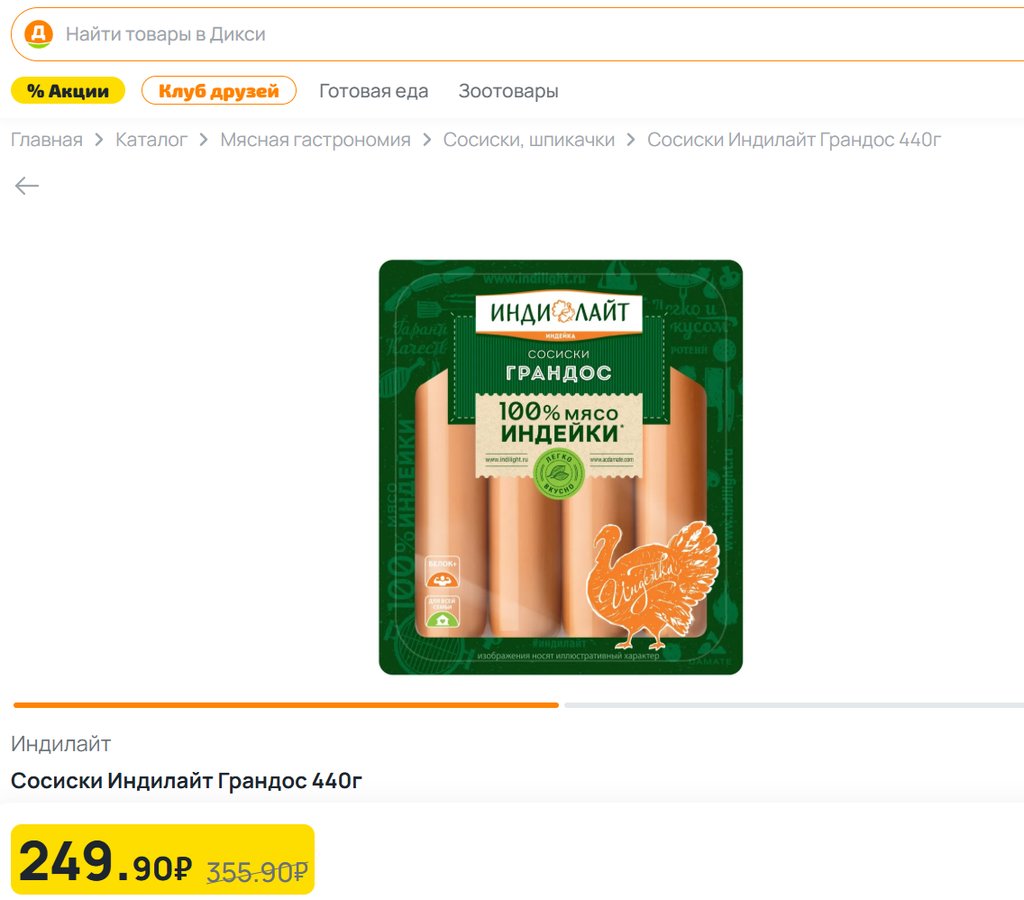Click the crossed-out old price 355.90₽
The image size is (1024, 900).
click(257, 871)
